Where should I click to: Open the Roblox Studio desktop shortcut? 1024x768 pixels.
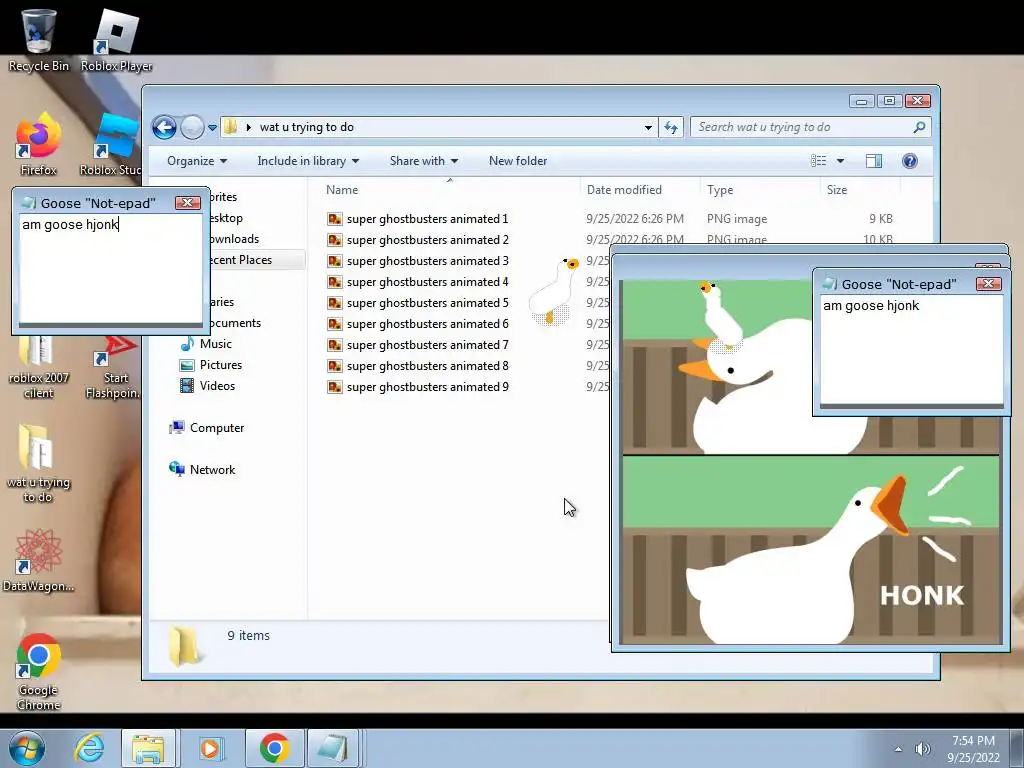(x=112, y=144)
